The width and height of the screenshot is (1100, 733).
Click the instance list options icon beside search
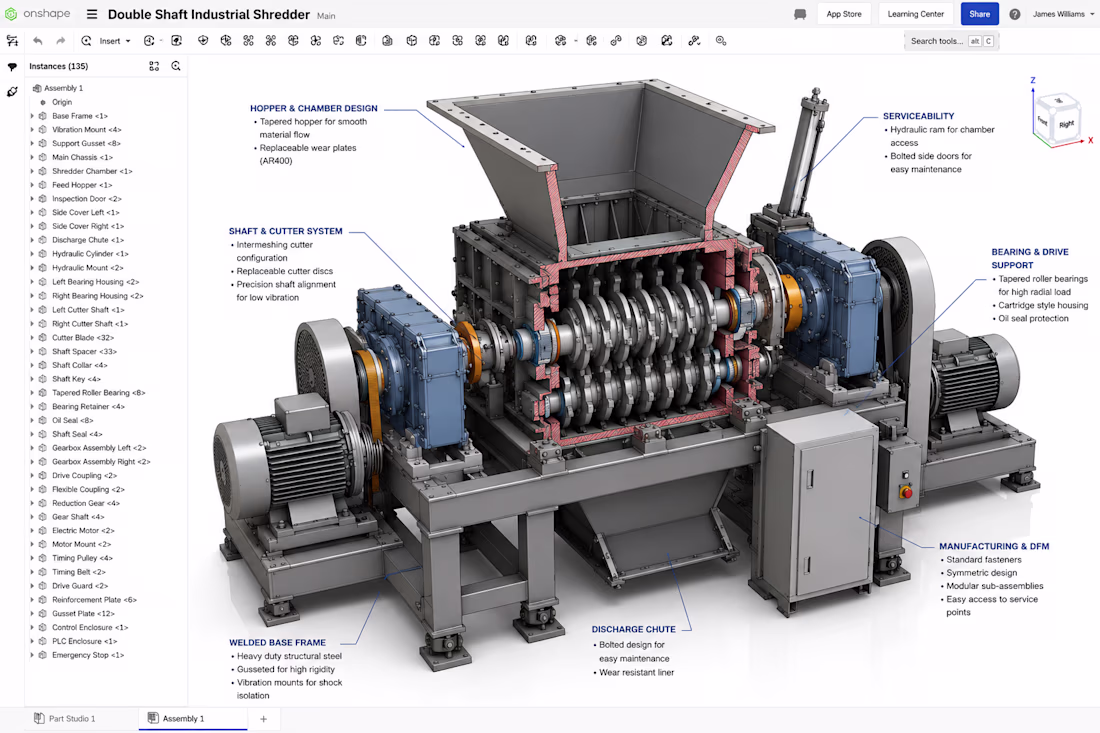tap(154, 66)
